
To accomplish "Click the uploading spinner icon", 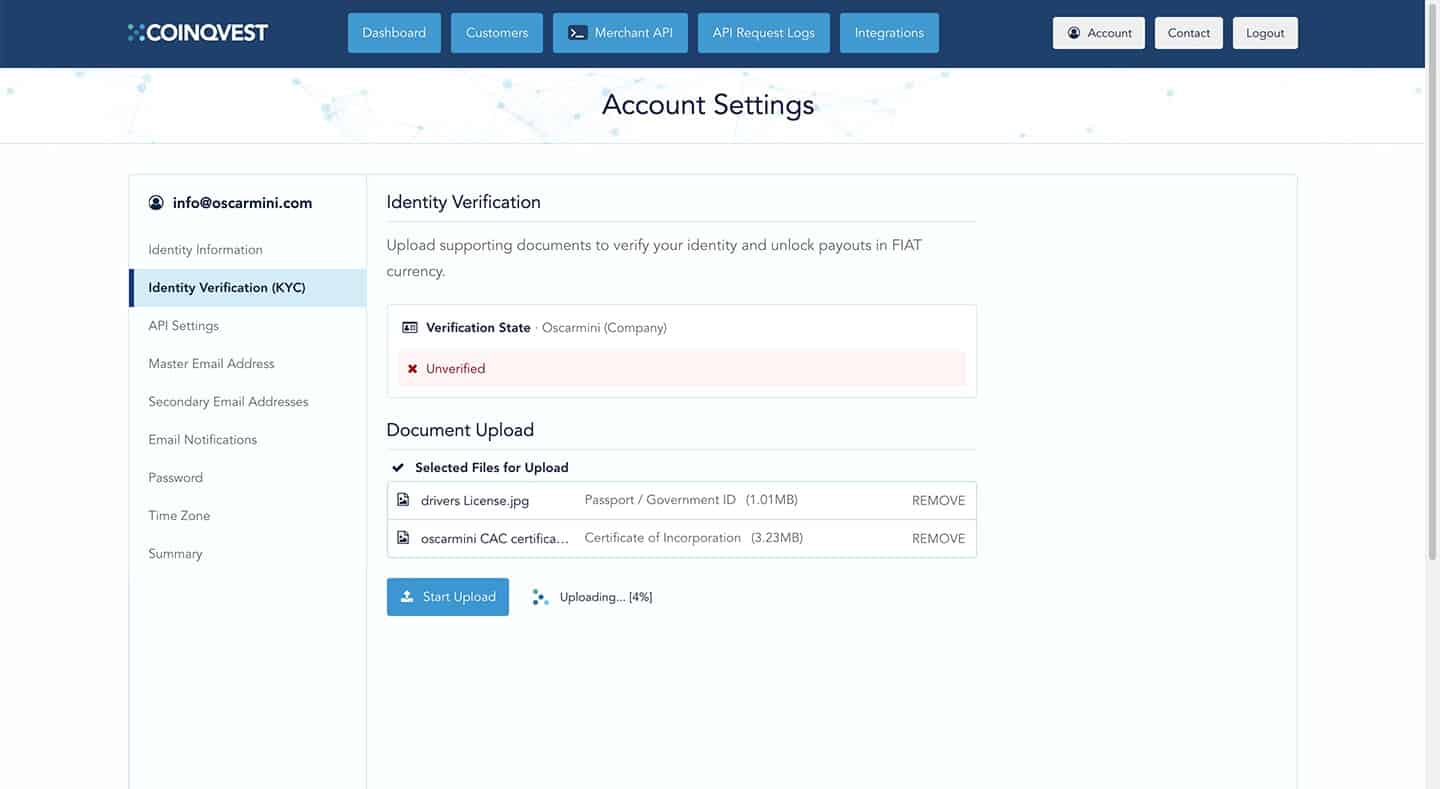I will (x=540, y=597).
